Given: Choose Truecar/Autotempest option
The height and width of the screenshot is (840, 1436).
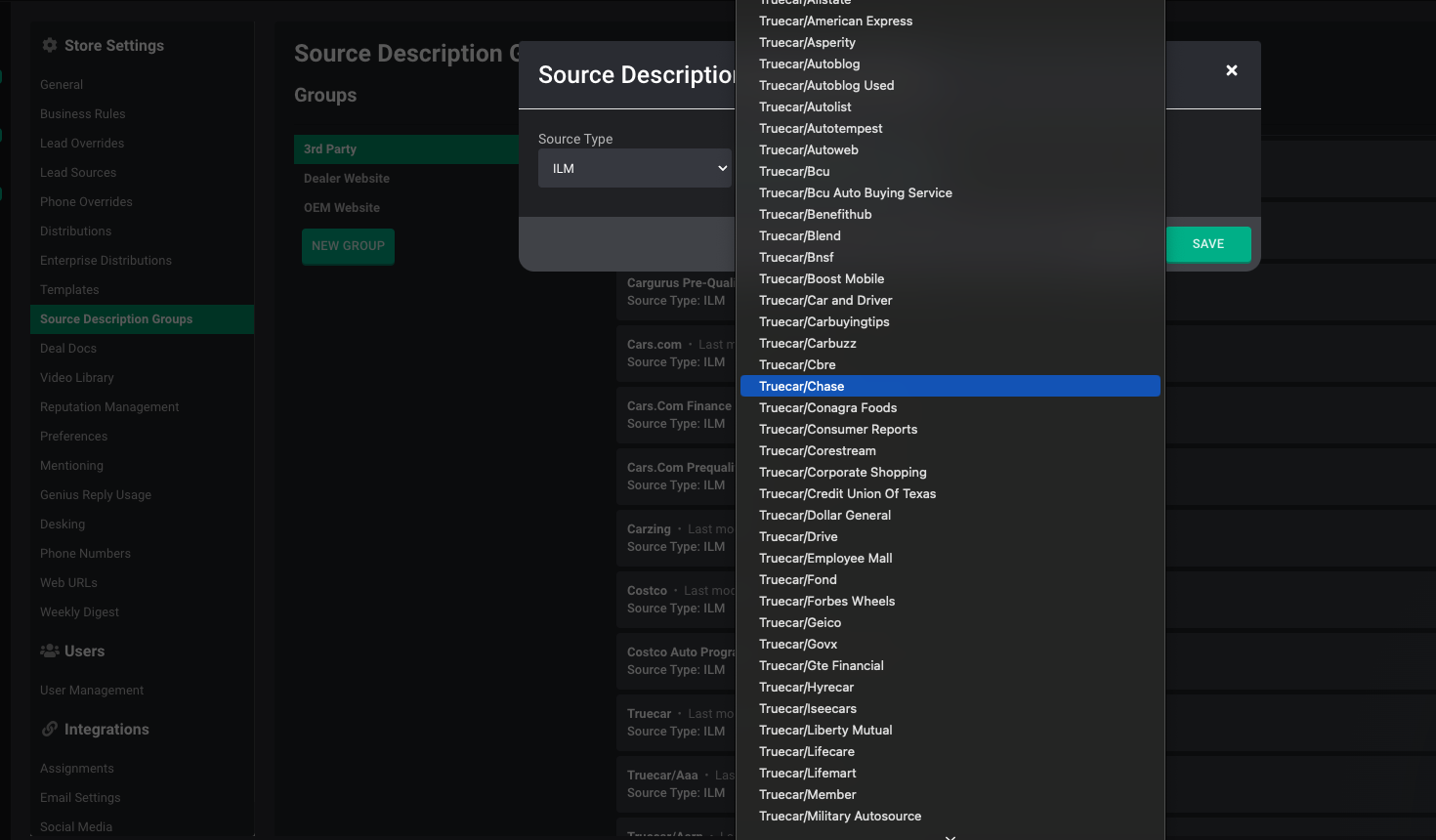Looking at the screenshot, I should pyautogui.click(x=950, y=129).
